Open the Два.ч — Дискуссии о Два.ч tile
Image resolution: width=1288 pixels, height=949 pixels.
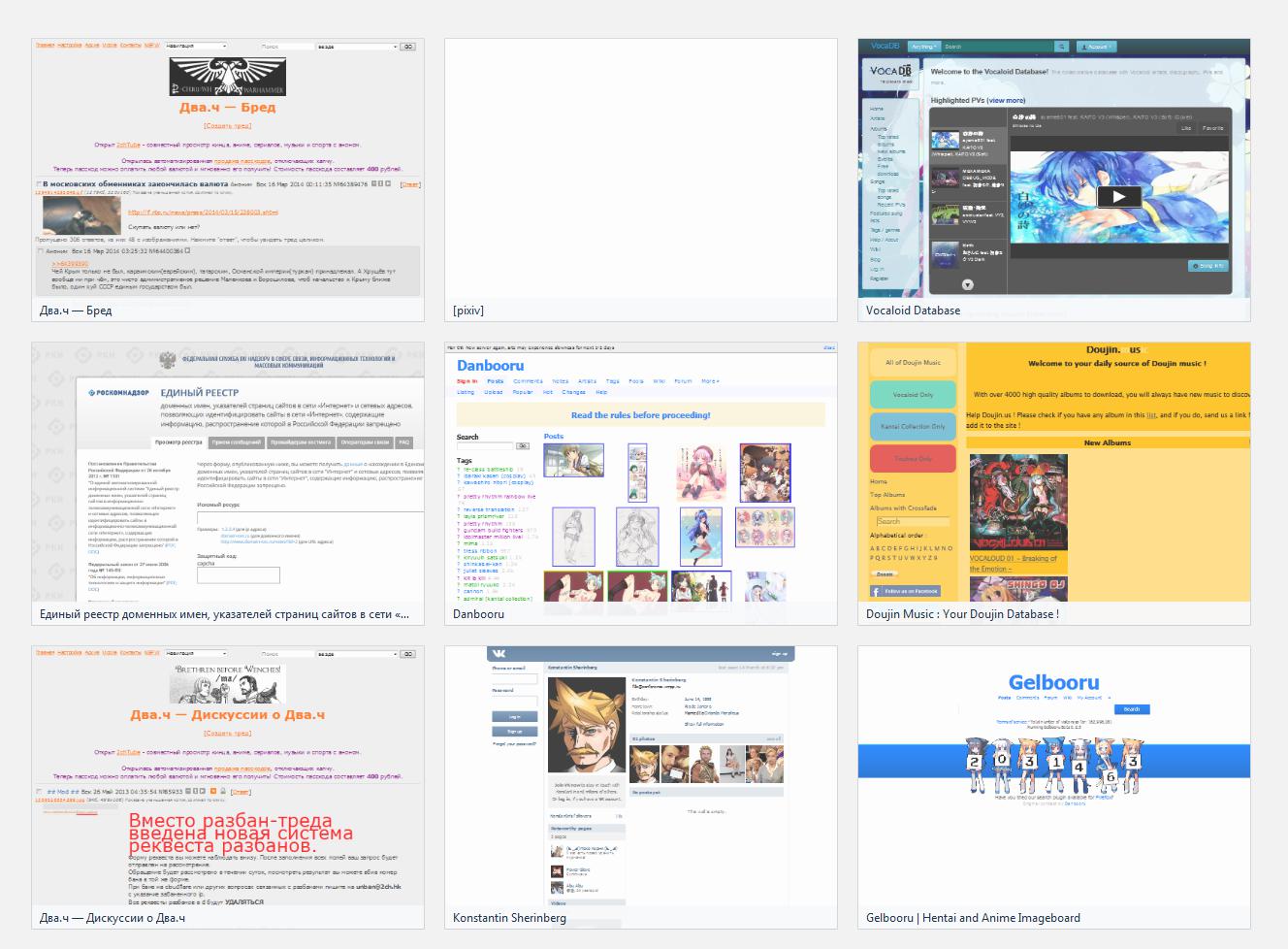pos(228,787)
